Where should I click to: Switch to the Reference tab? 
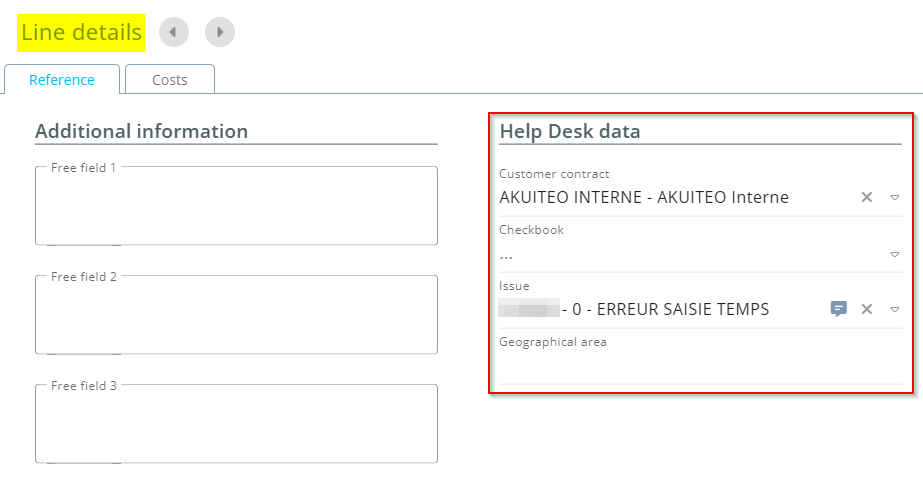click(x=62, y=80)
